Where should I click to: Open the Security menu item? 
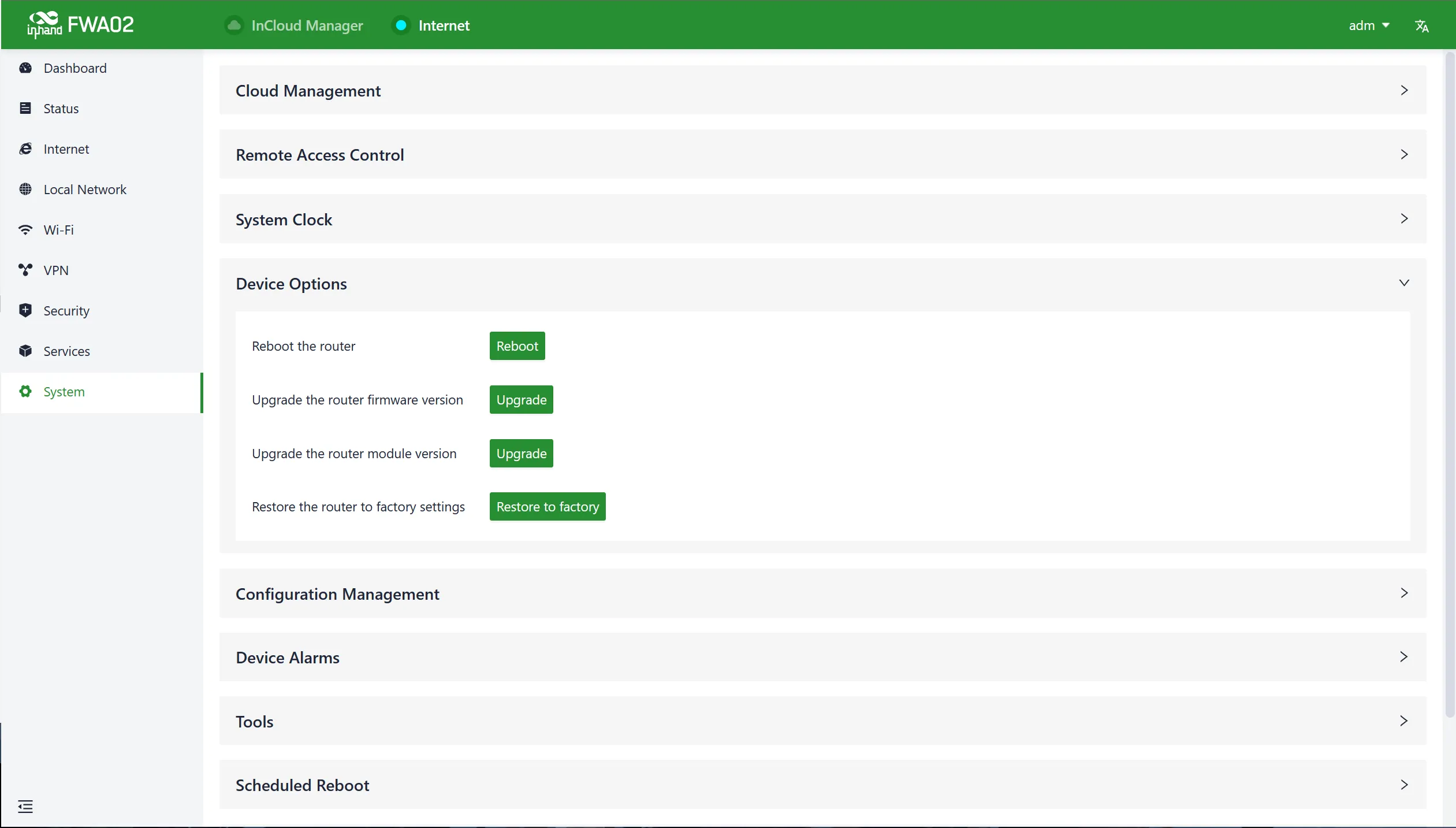coord(102,311)
